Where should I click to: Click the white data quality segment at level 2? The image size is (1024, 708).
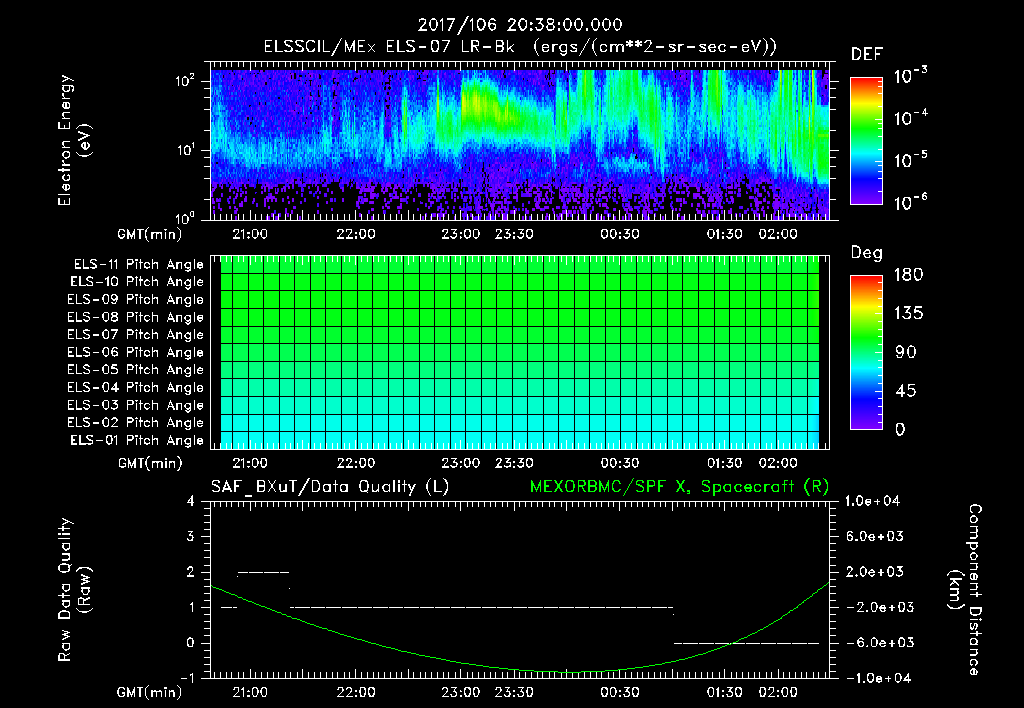click(264, 572)
